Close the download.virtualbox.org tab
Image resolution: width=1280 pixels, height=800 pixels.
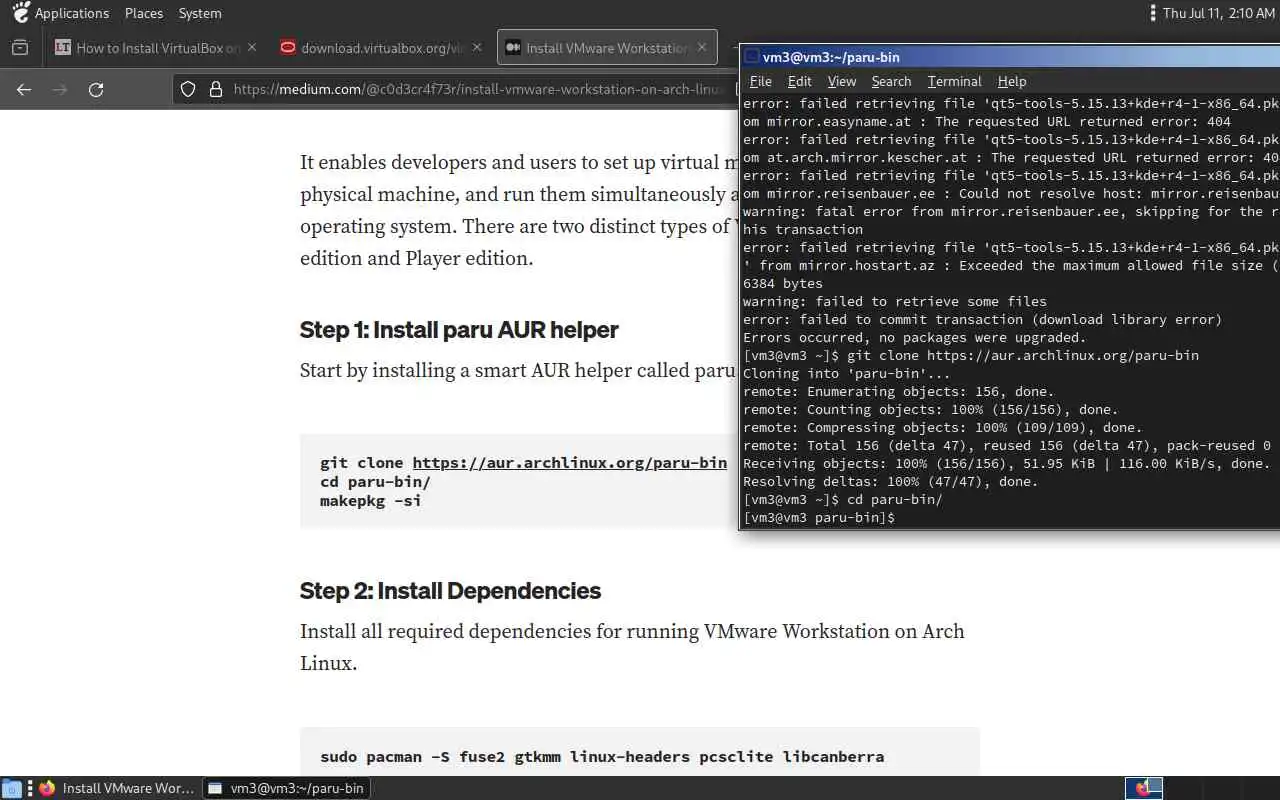pos(477,47)
